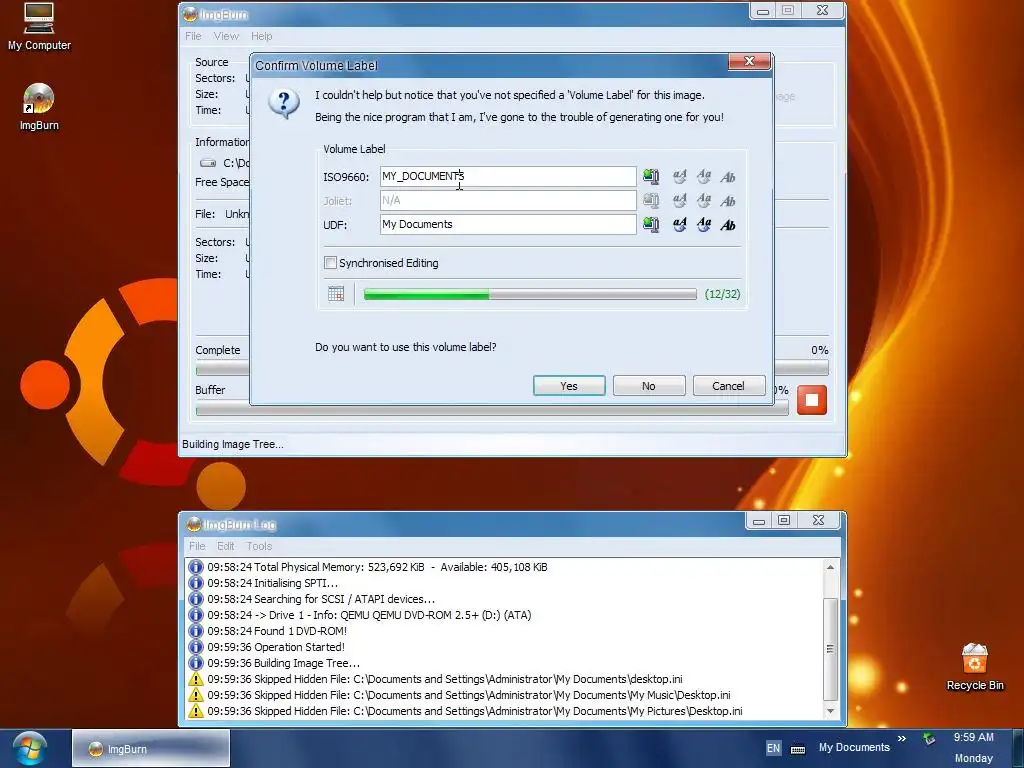
Task: Click Cancel in the volume label dialog
Action: click(728, 386)
